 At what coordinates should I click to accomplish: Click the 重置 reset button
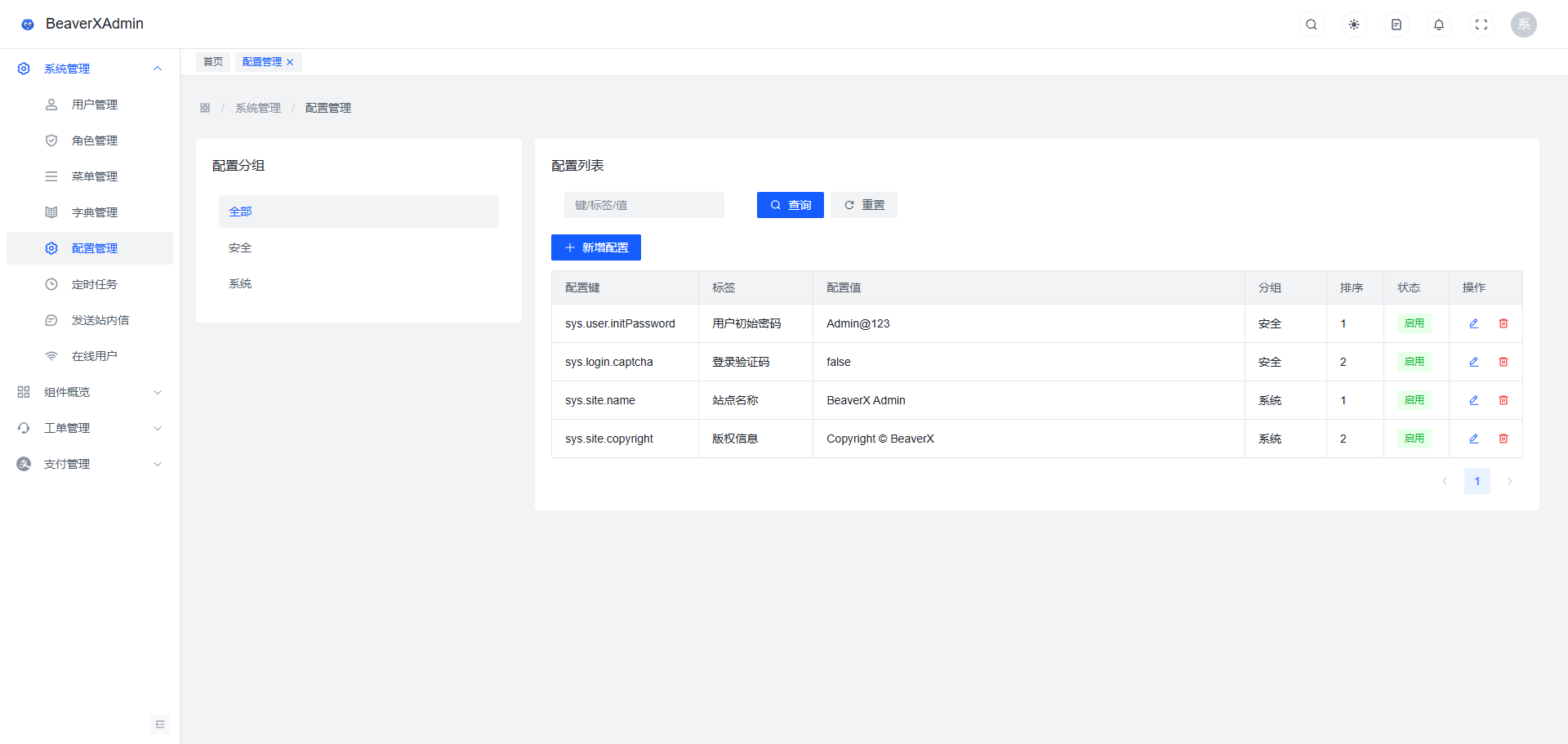pos(864,205)
